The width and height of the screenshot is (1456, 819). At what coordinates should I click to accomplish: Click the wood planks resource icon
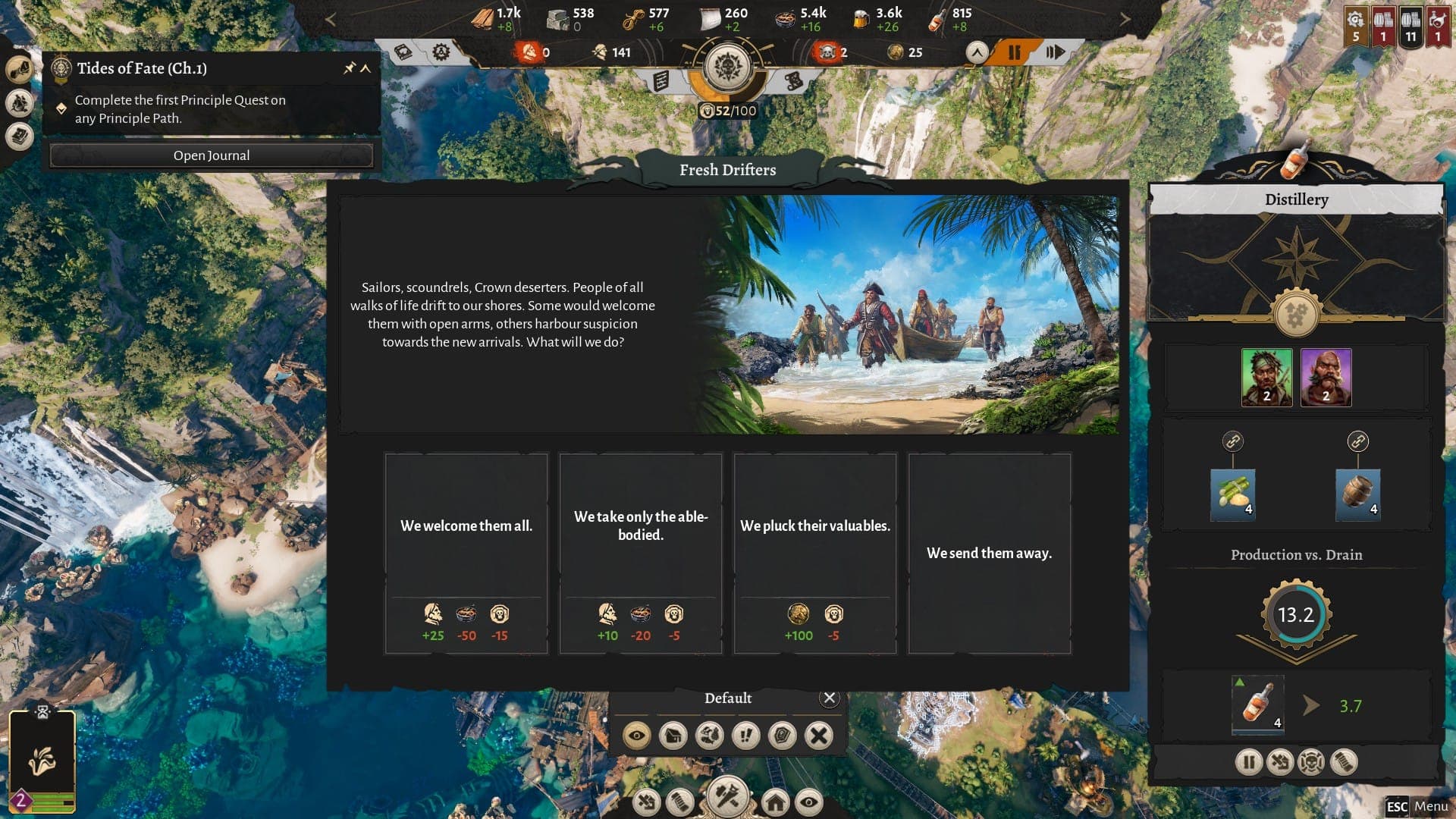pyautogui.click(x=482, y=19)
